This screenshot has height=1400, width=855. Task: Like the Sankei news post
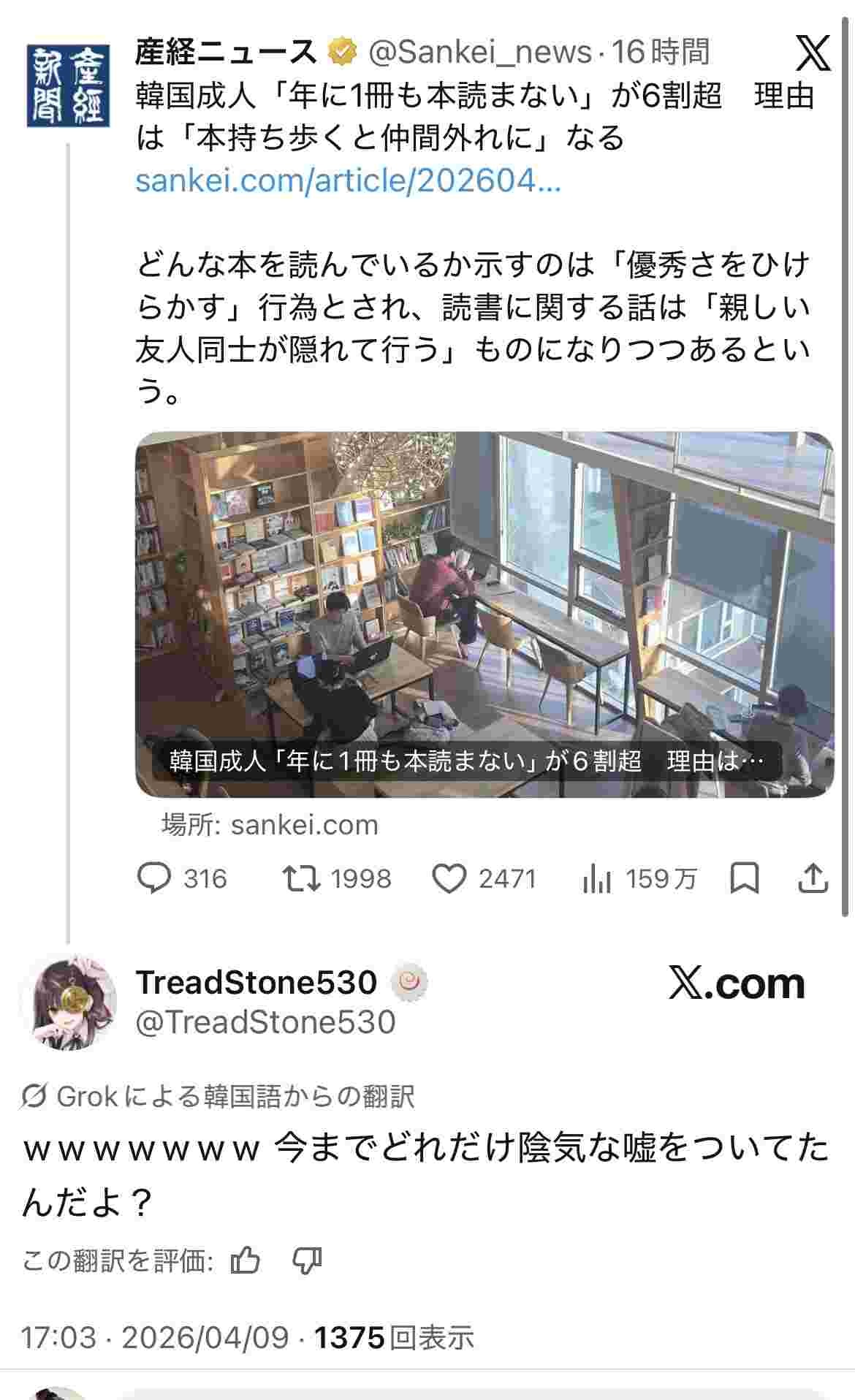449,878
